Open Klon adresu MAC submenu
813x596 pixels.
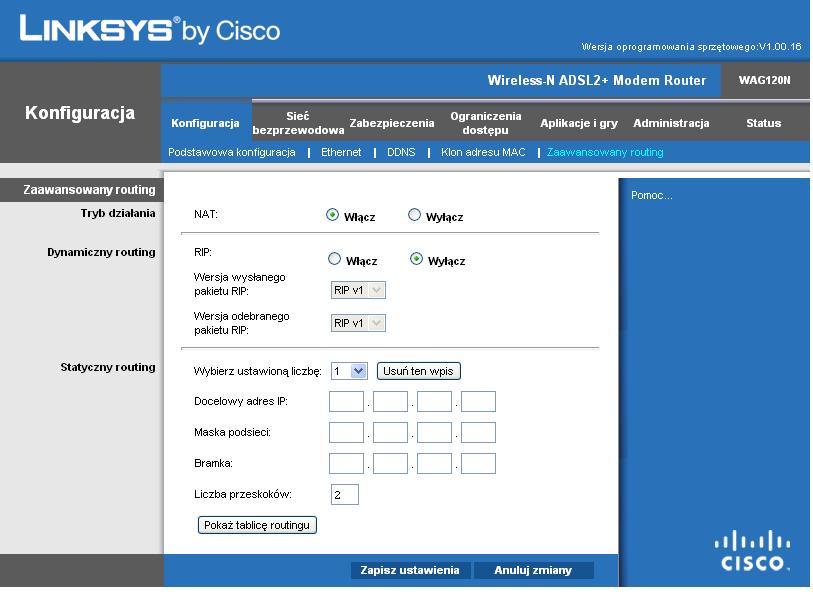click(x=483, y=152)
